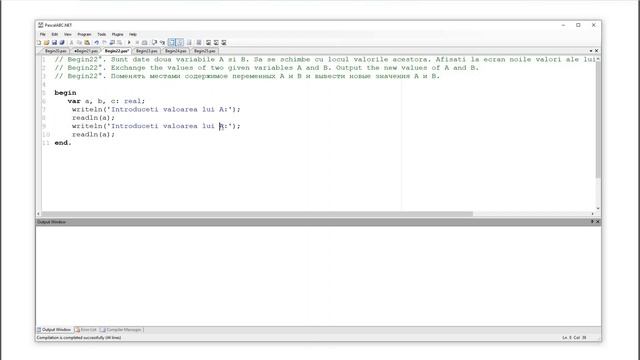
Task: Open a file with the folder icon
Action: (x=47, y=42)
